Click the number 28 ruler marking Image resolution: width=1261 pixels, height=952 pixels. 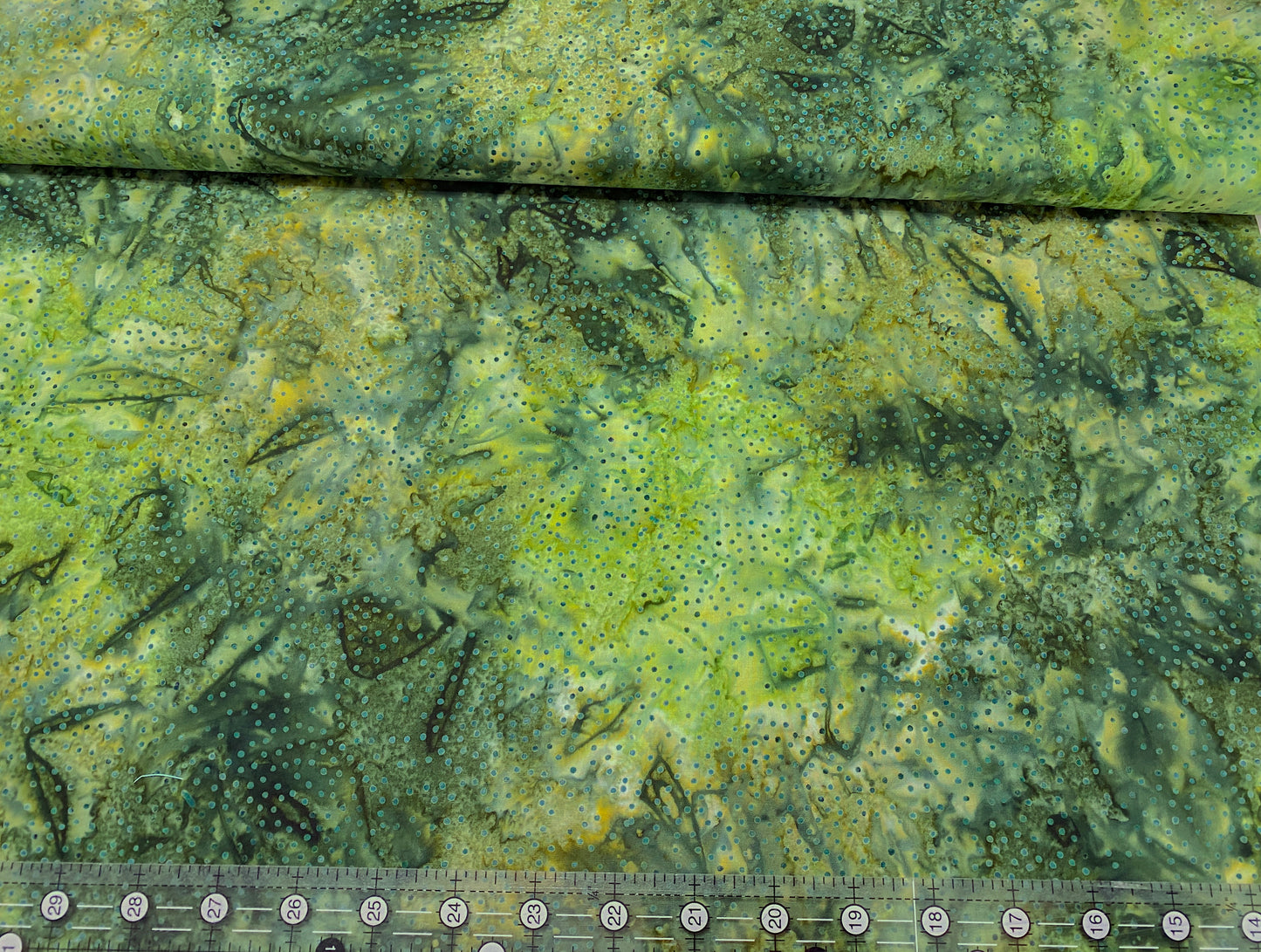(134, 907)
